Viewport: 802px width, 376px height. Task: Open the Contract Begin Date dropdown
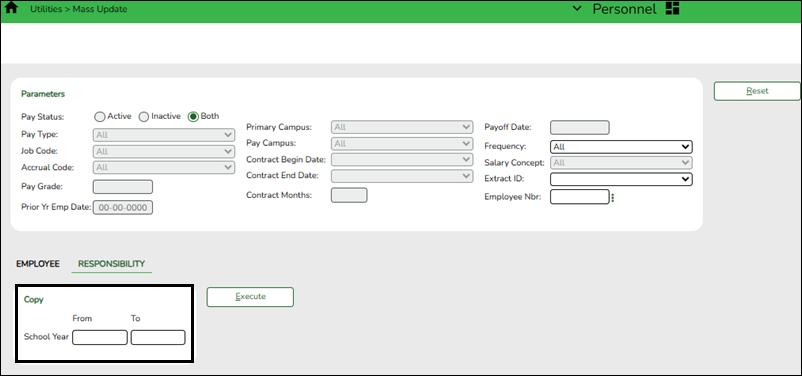tap(402, 160)
